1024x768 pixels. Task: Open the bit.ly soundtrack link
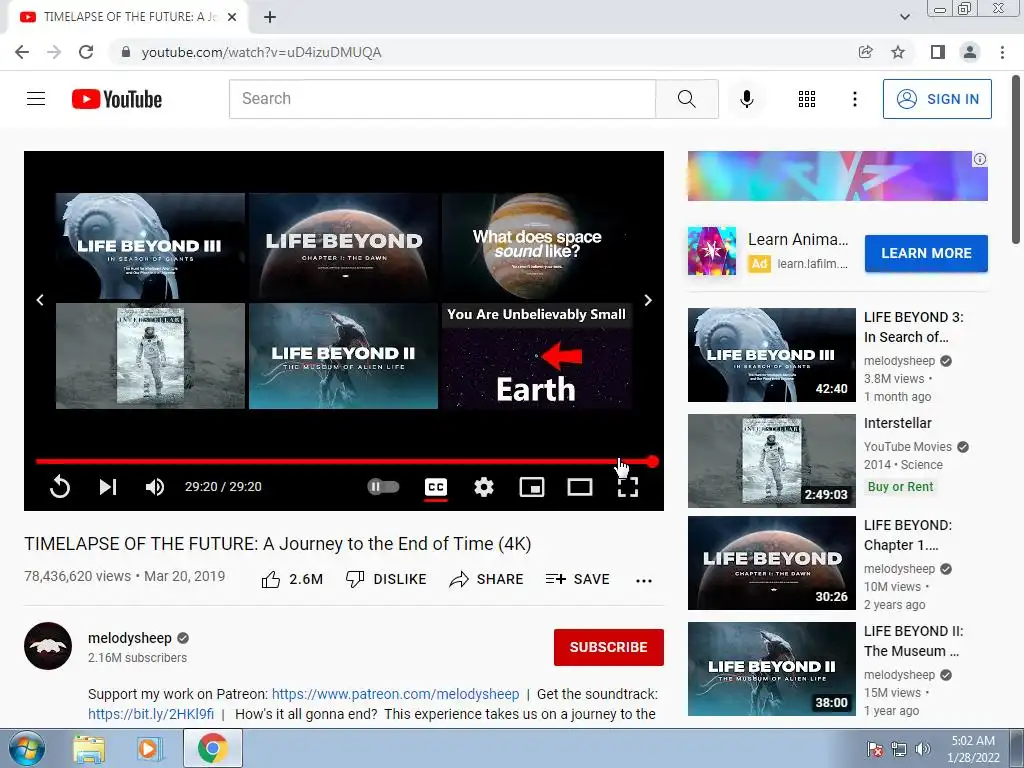(151, 714)
